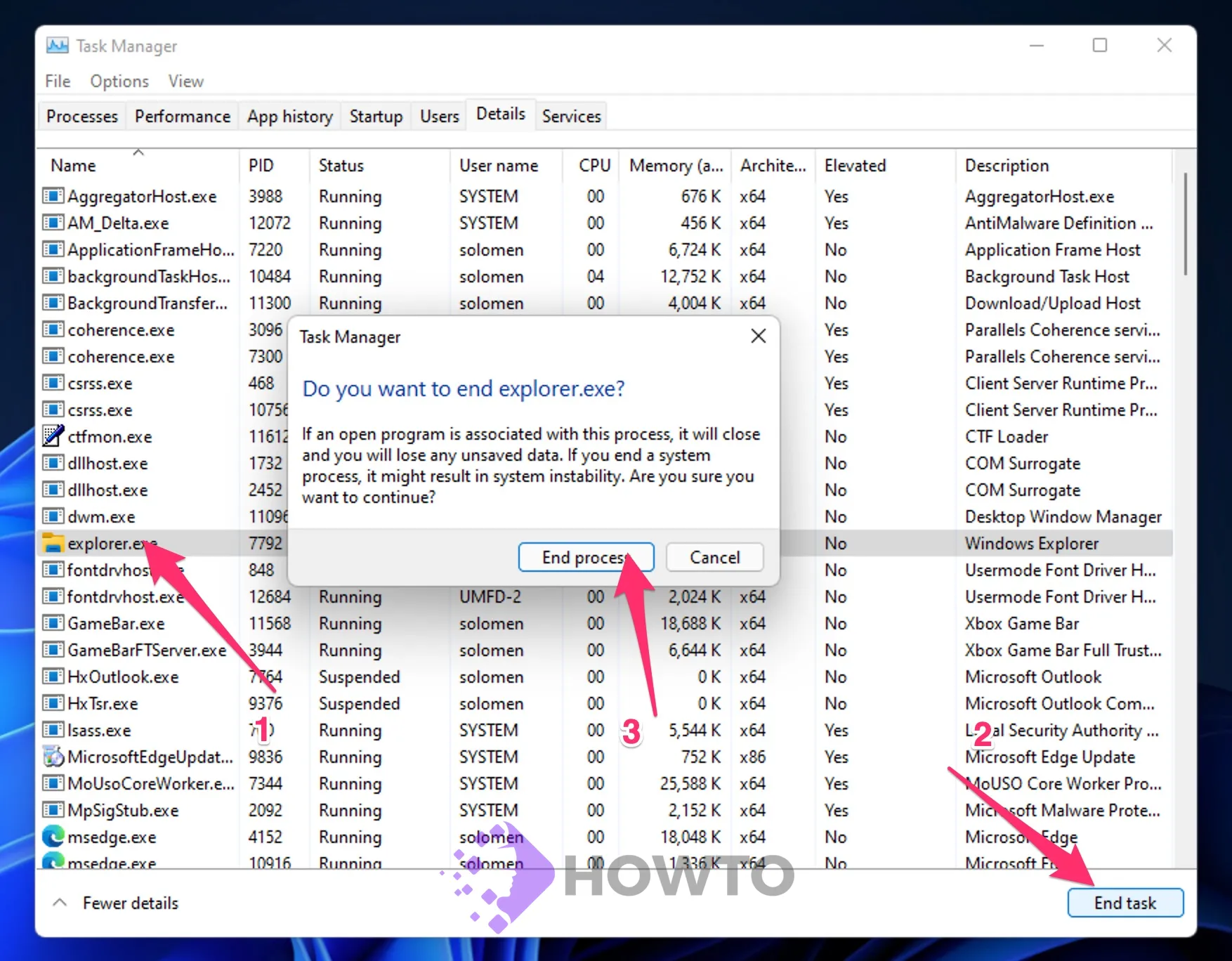Viewport: 1232px width, 961px height.
Task: Click the msedge.exe Edge icon with PID 4152
Action: click(53, 837)
